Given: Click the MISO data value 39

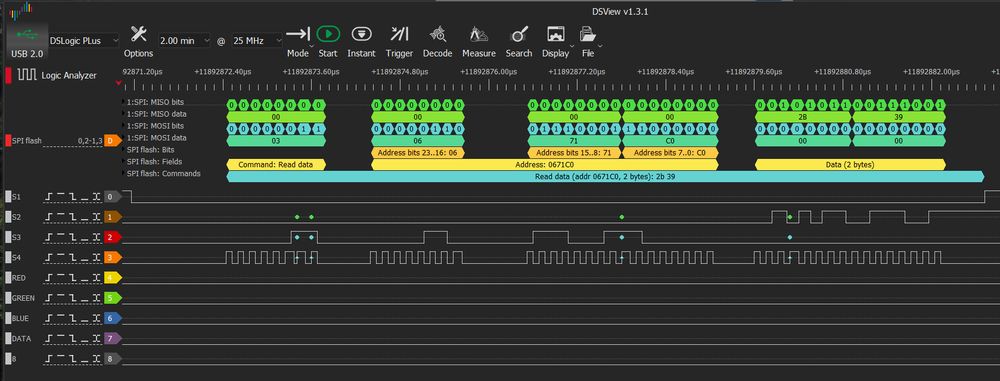Looking at the screenshot, I should 899,117.
